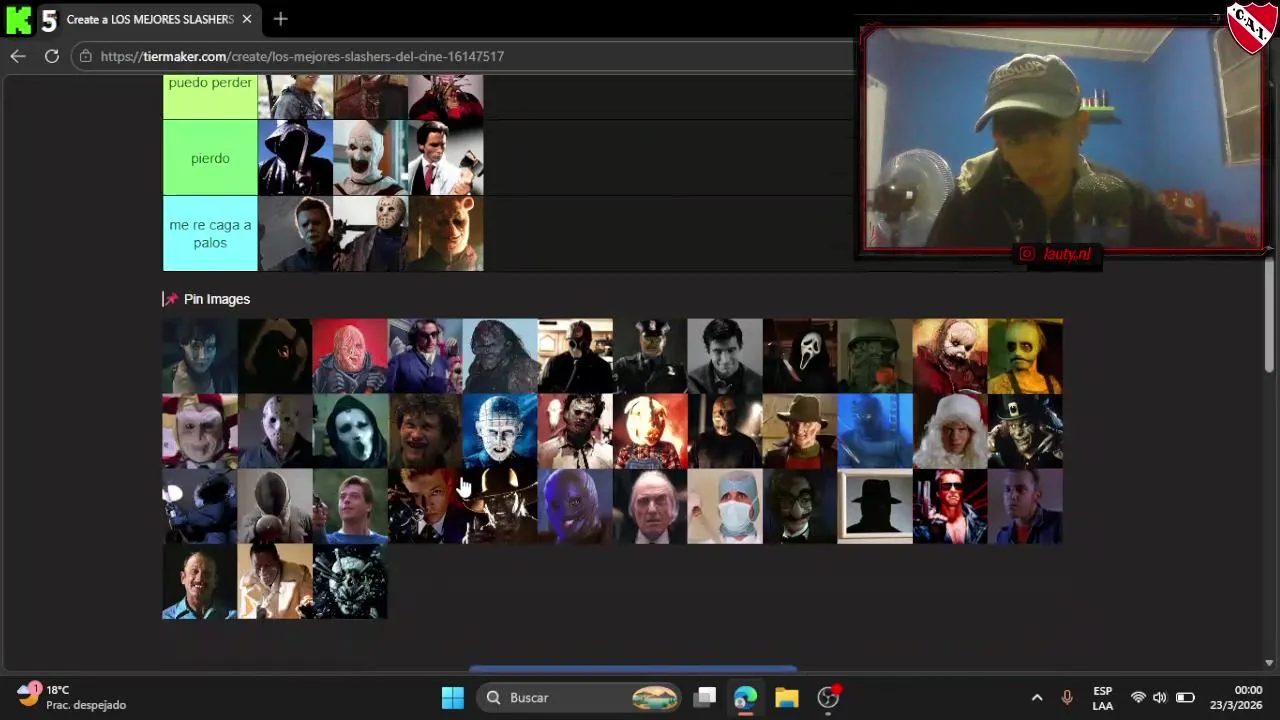Select the red-background bald face image
Viewport: 1280px width, 720px height.
(x=350, y=356)
